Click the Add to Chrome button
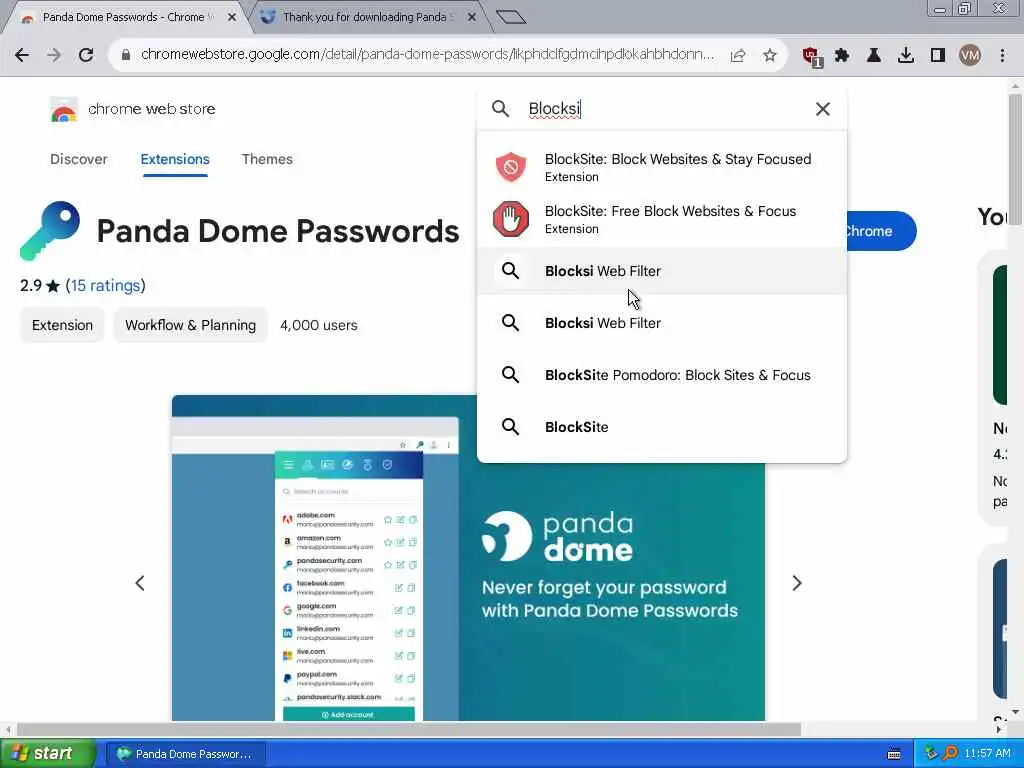 coord(881,231)
